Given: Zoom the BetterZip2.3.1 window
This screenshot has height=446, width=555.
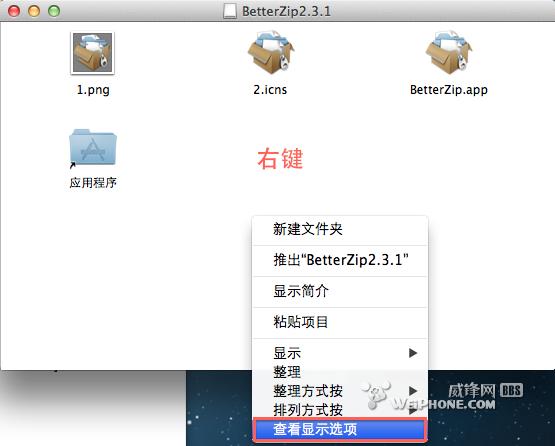Looking at the screenshot, I should (54, 11).
